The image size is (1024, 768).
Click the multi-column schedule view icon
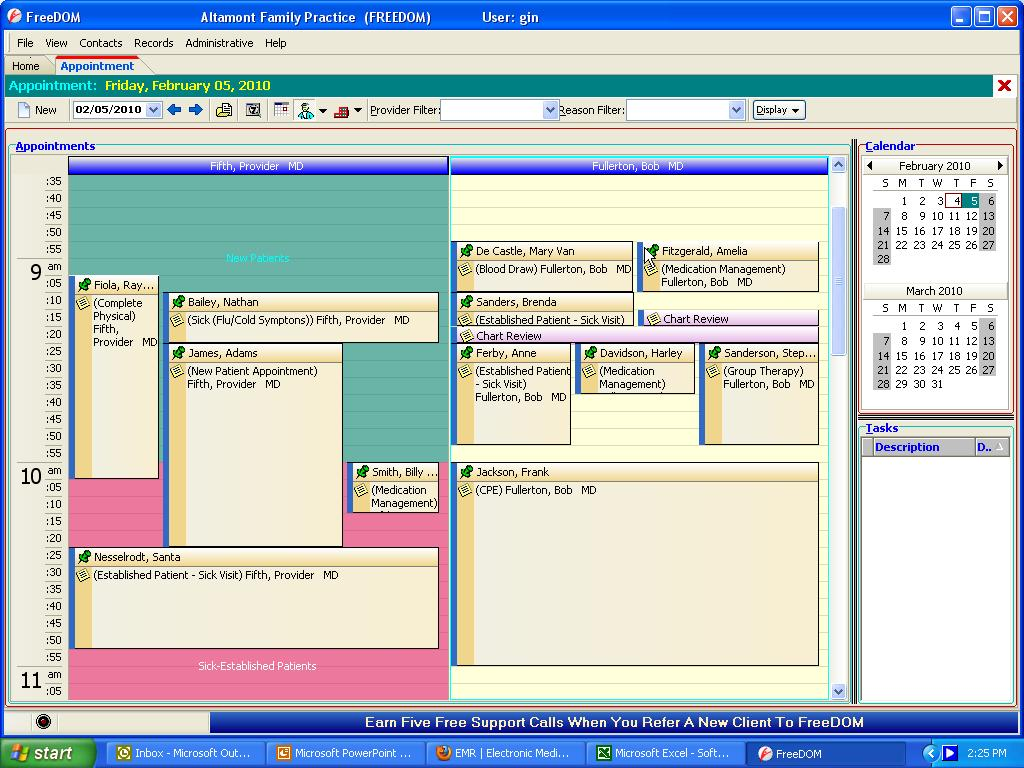click(x=281, y=110)
